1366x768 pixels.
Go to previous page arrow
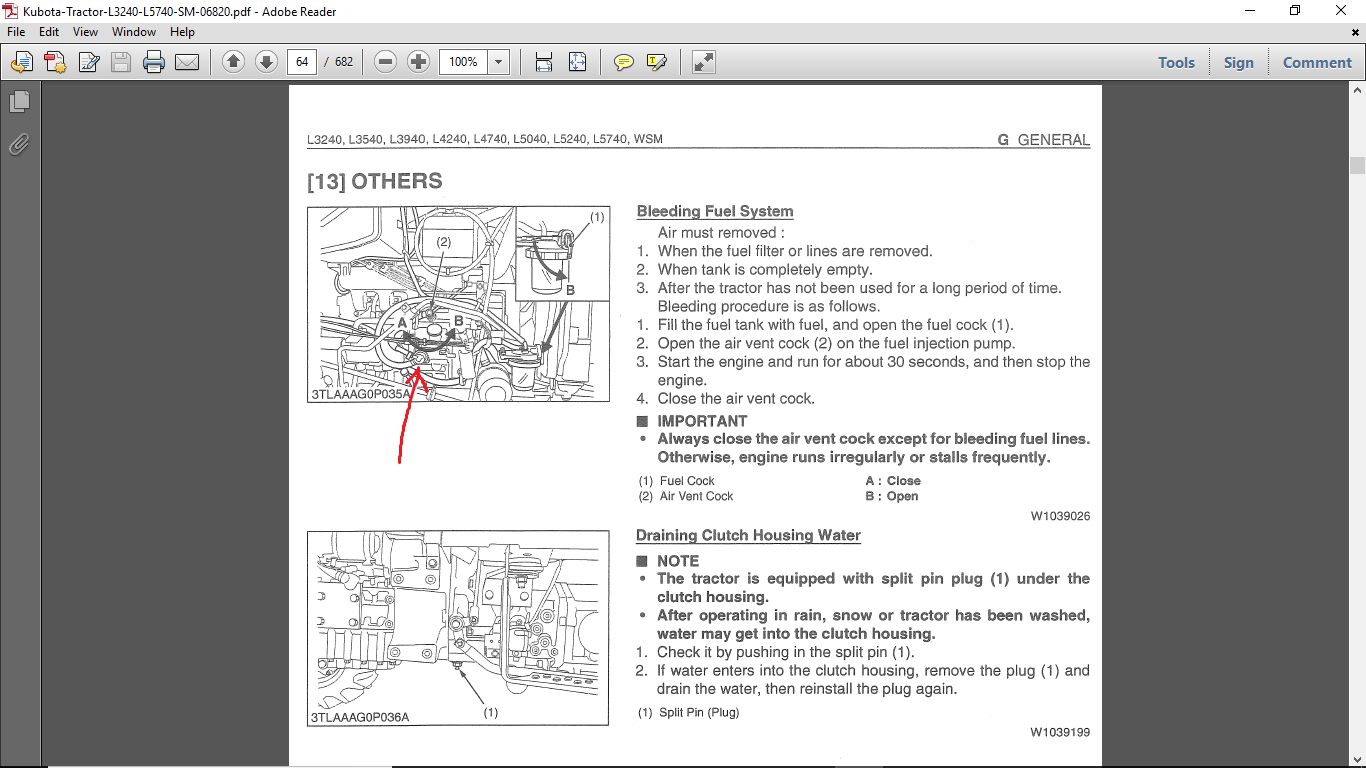pos(233,62)
